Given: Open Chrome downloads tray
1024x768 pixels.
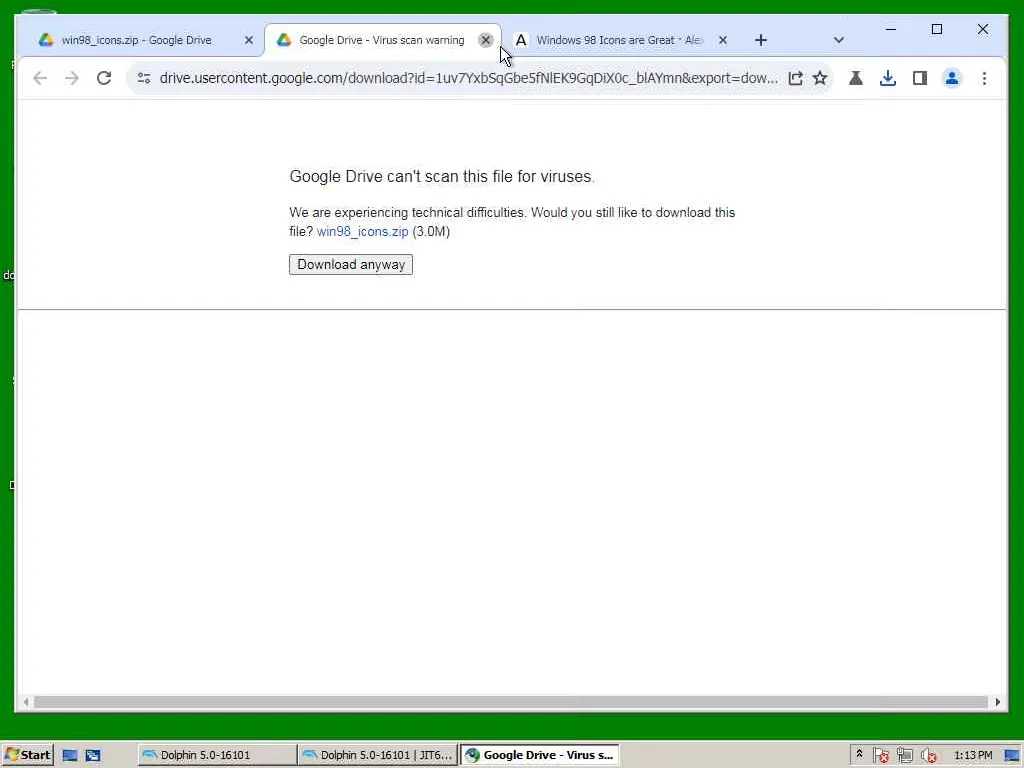Looking at the screenshot, I should click(x=888, y=78).
